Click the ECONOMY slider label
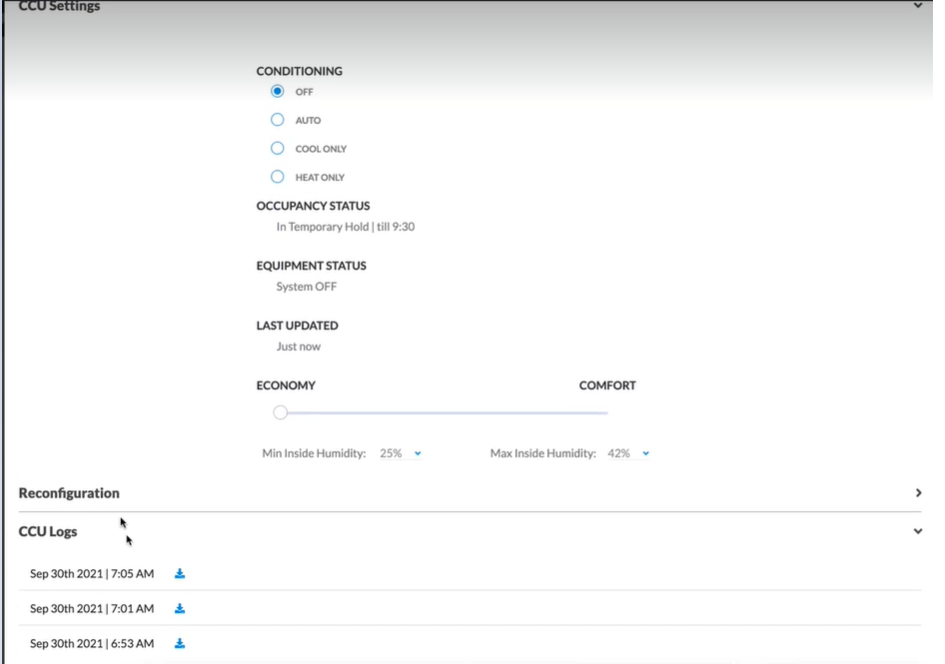The image size is (945, 664). 286,386
